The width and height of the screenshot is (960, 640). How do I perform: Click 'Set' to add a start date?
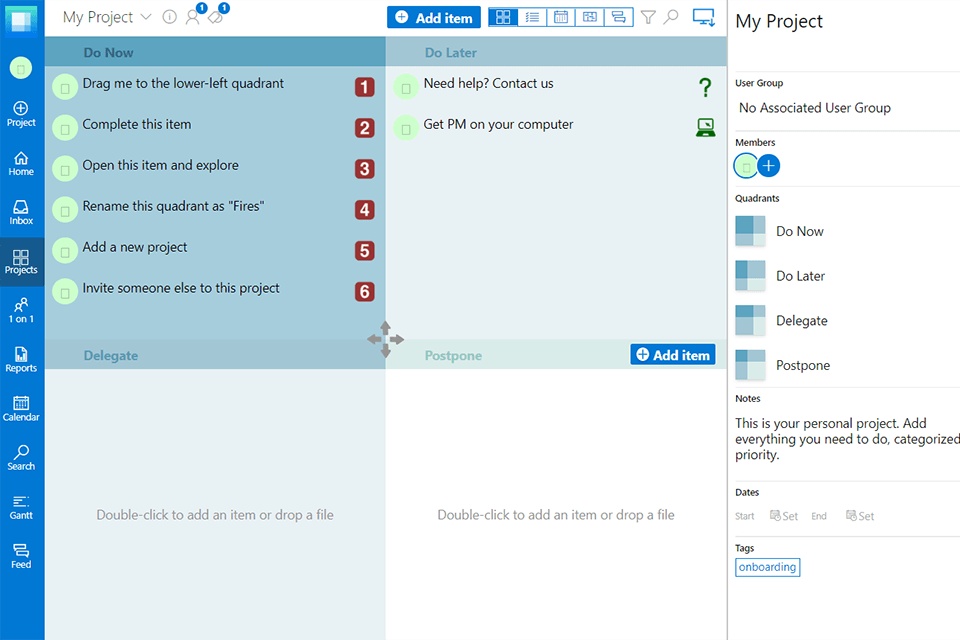click(x=784, y=515)
